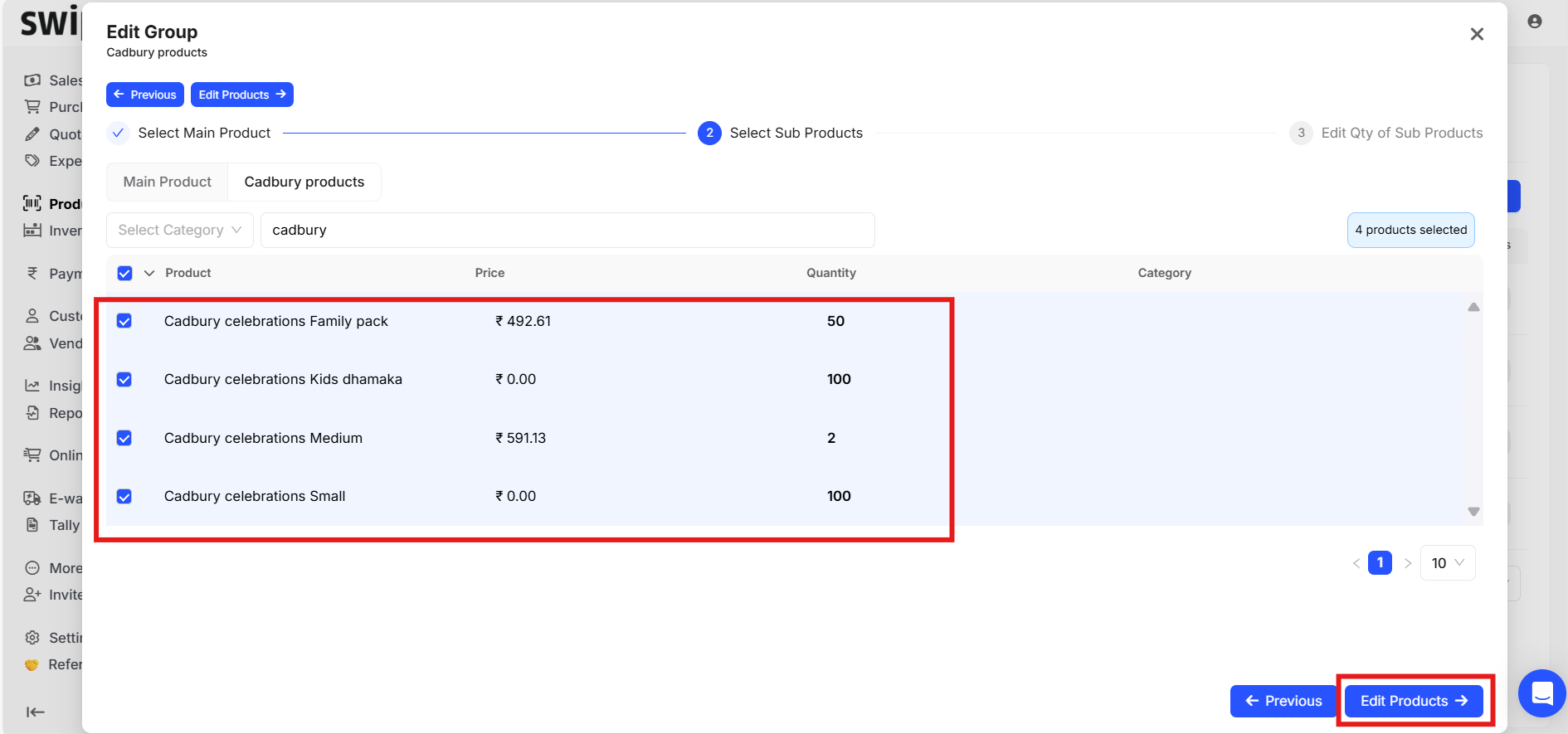The height and width of the screenshot is (734, 1568).
Task: Click the quantity 2 cell
Action: (x=831, y=438)
